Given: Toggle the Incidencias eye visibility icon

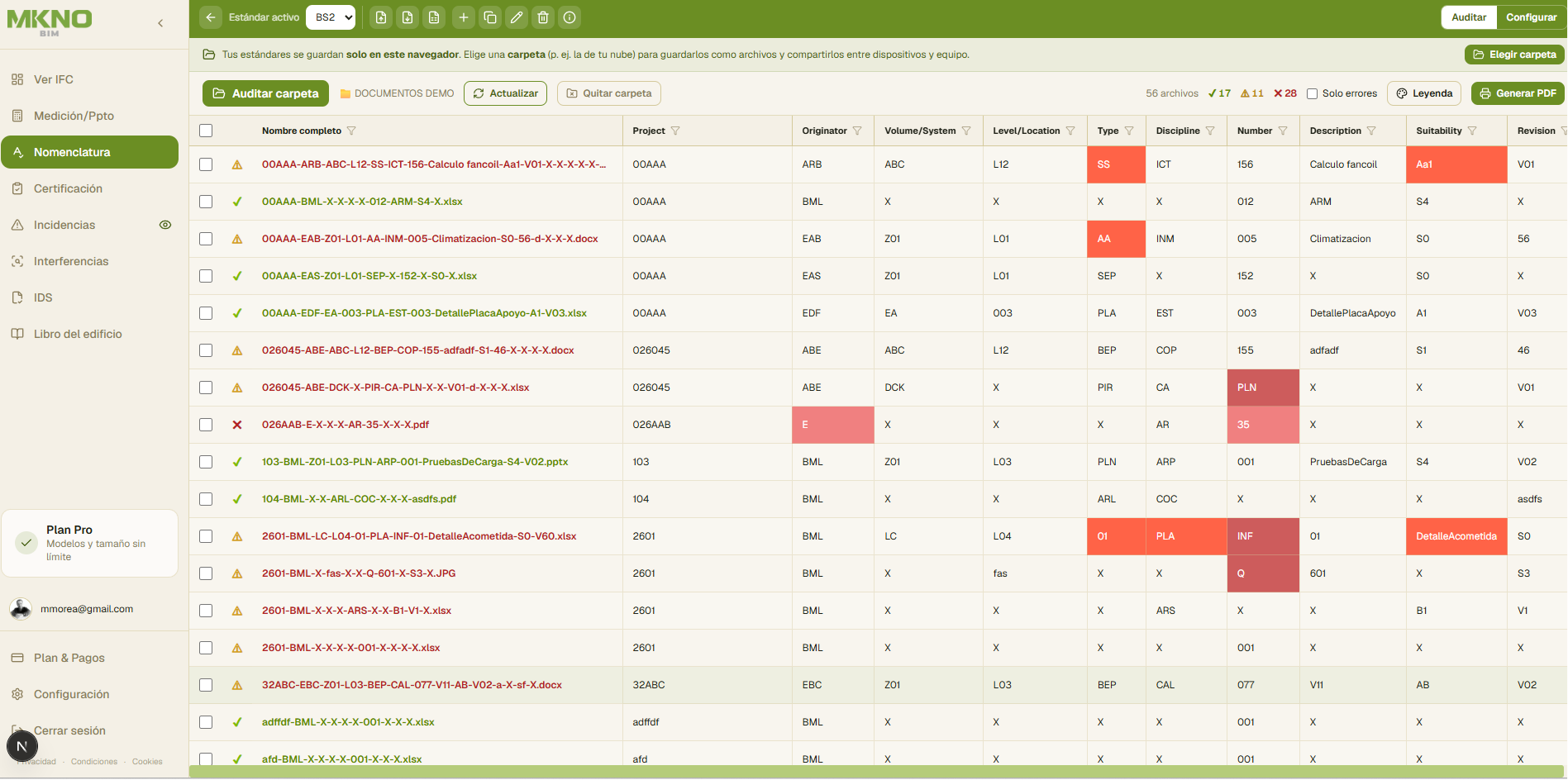Looking at the screenshot, I should point(165,225).
